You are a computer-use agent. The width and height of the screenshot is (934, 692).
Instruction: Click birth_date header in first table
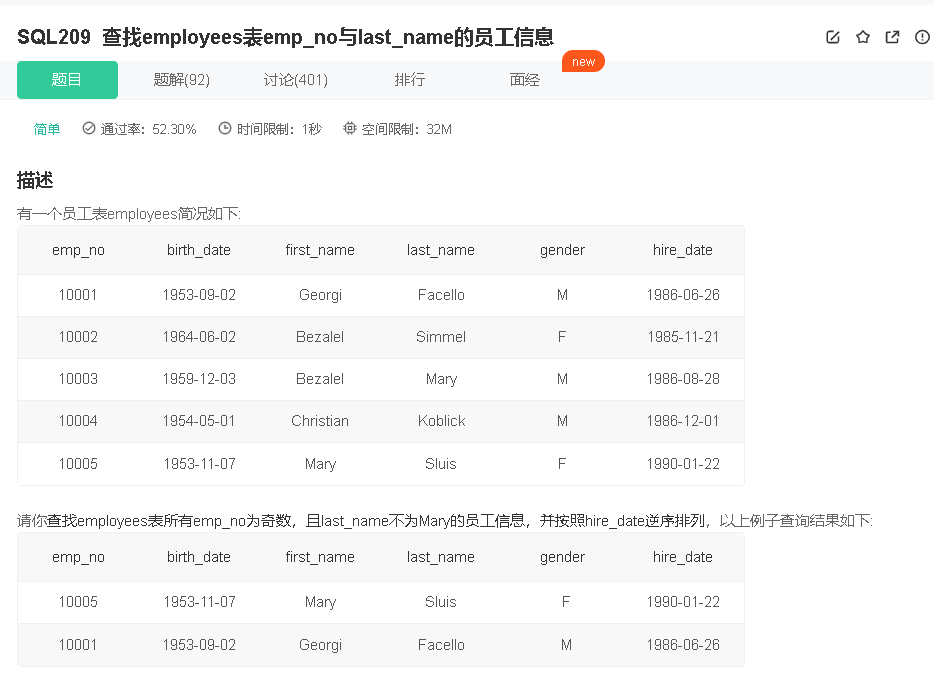[x=199, y=250]
